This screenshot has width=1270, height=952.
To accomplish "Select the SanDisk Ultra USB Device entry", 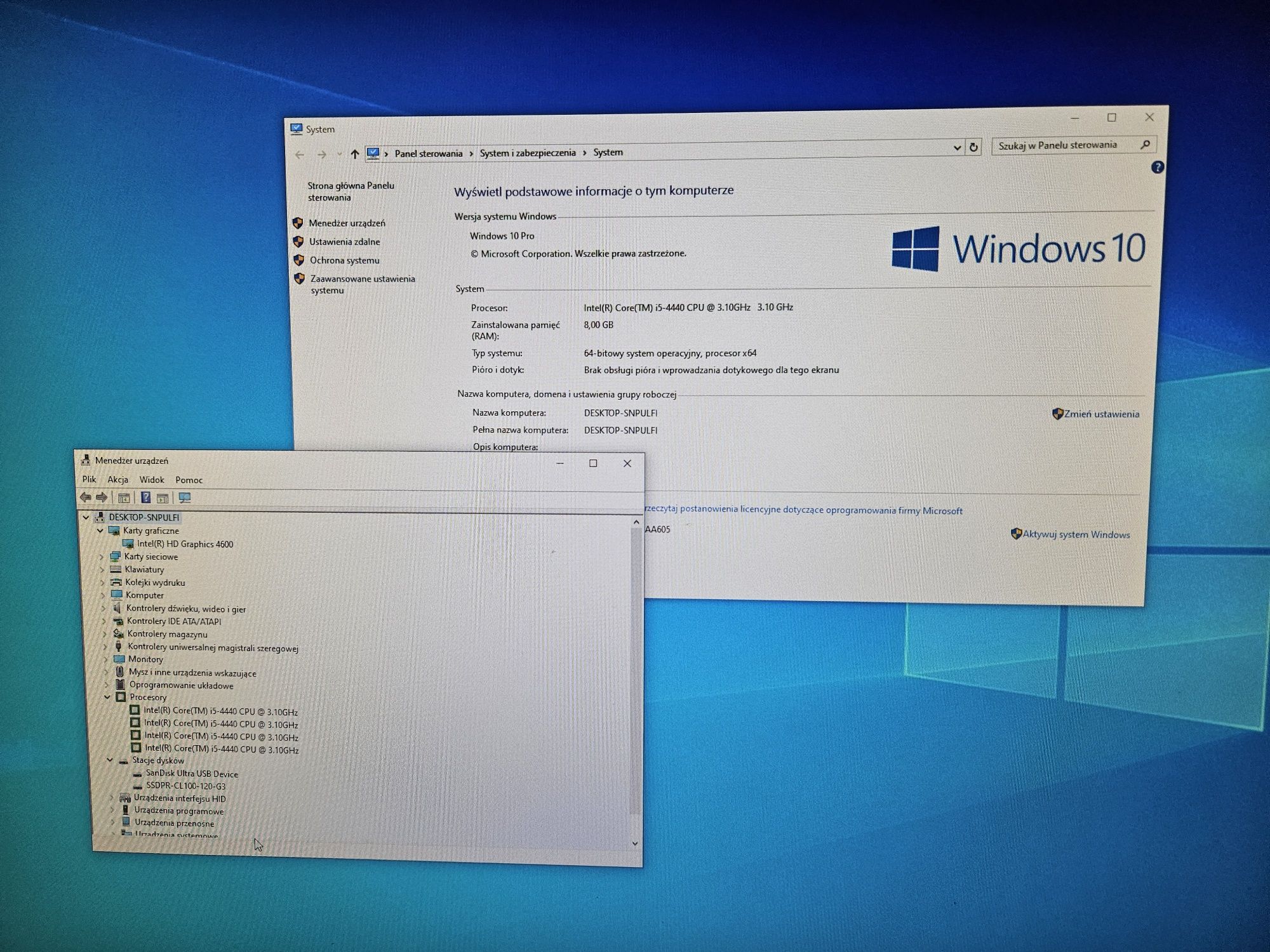I will click(x=192, y=774).
